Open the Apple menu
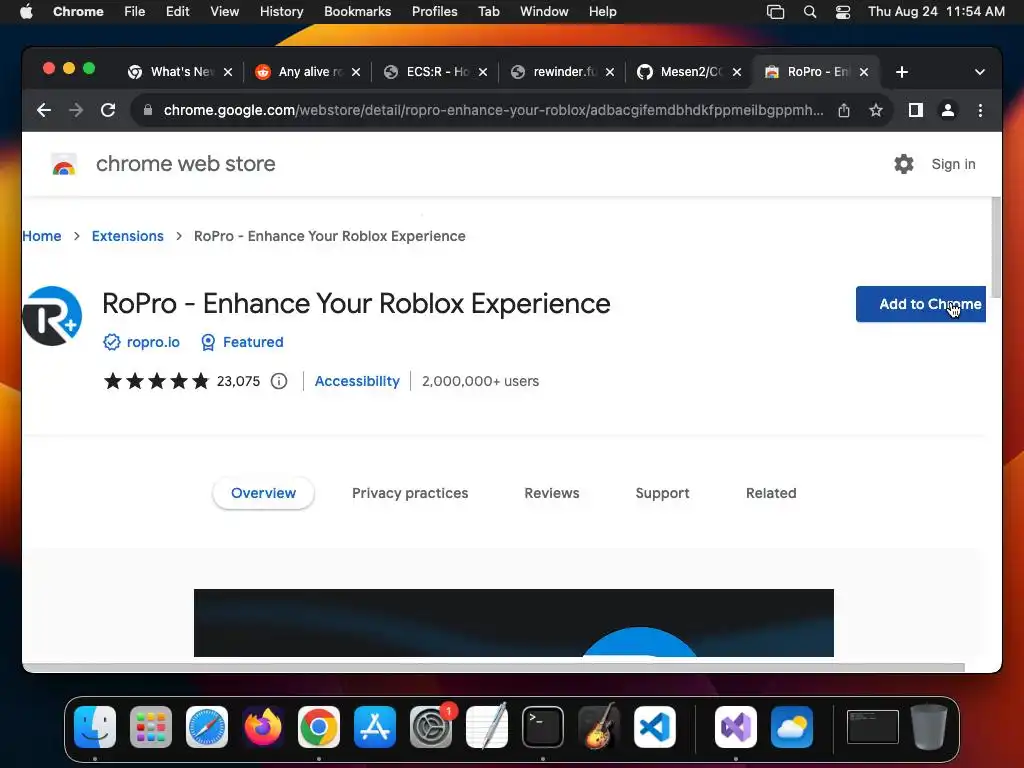 click(26, 12)
